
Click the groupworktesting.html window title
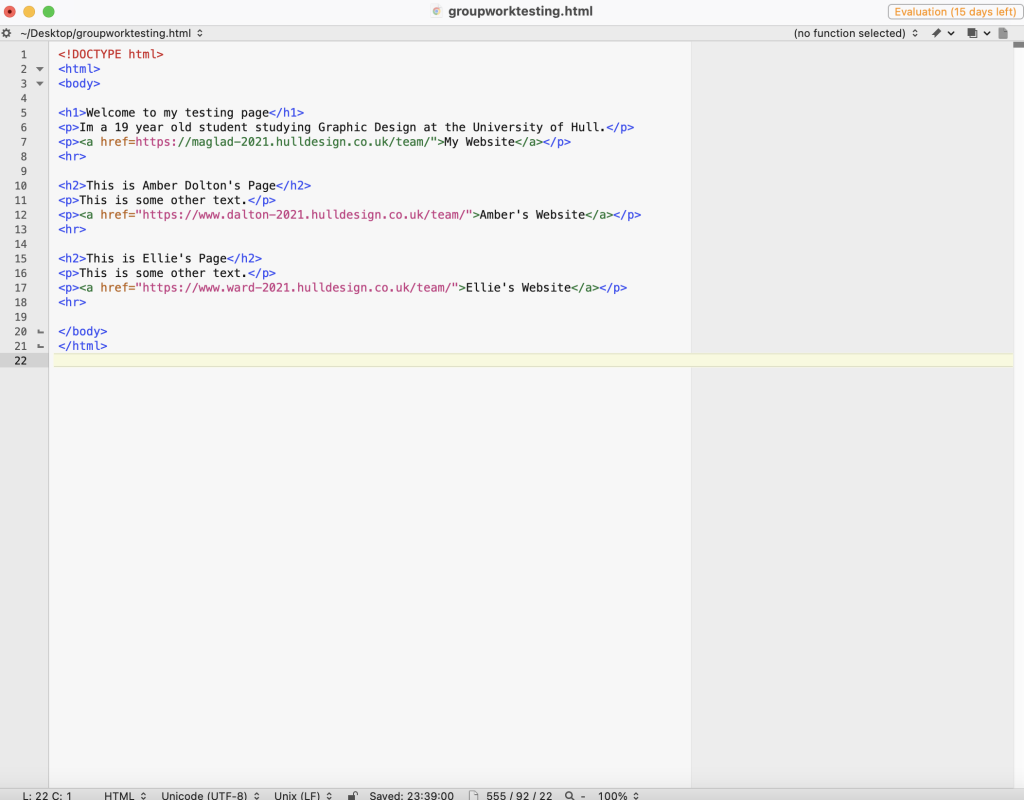pyautogui.click(x=520, y=11)
